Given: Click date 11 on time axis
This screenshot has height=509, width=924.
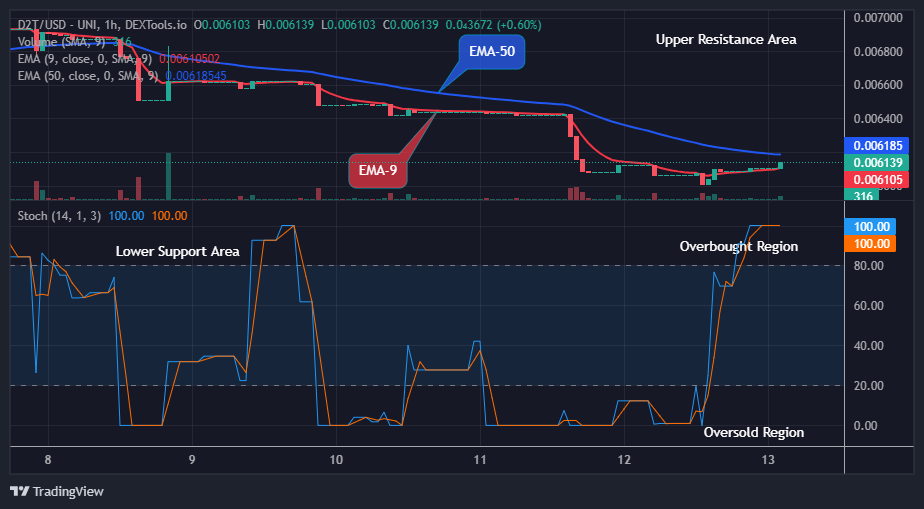Looking at the screenshot, I should 480,460.
